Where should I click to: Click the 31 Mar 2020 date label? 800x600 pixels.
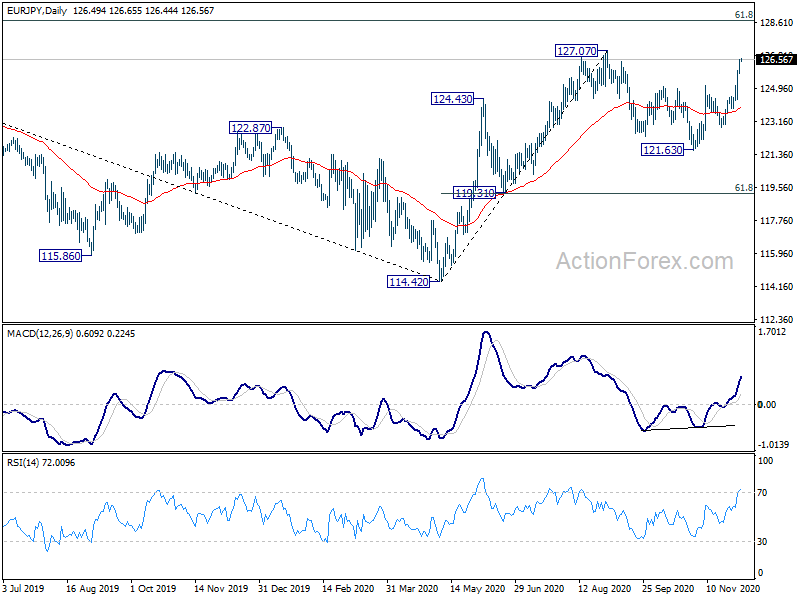412,588
